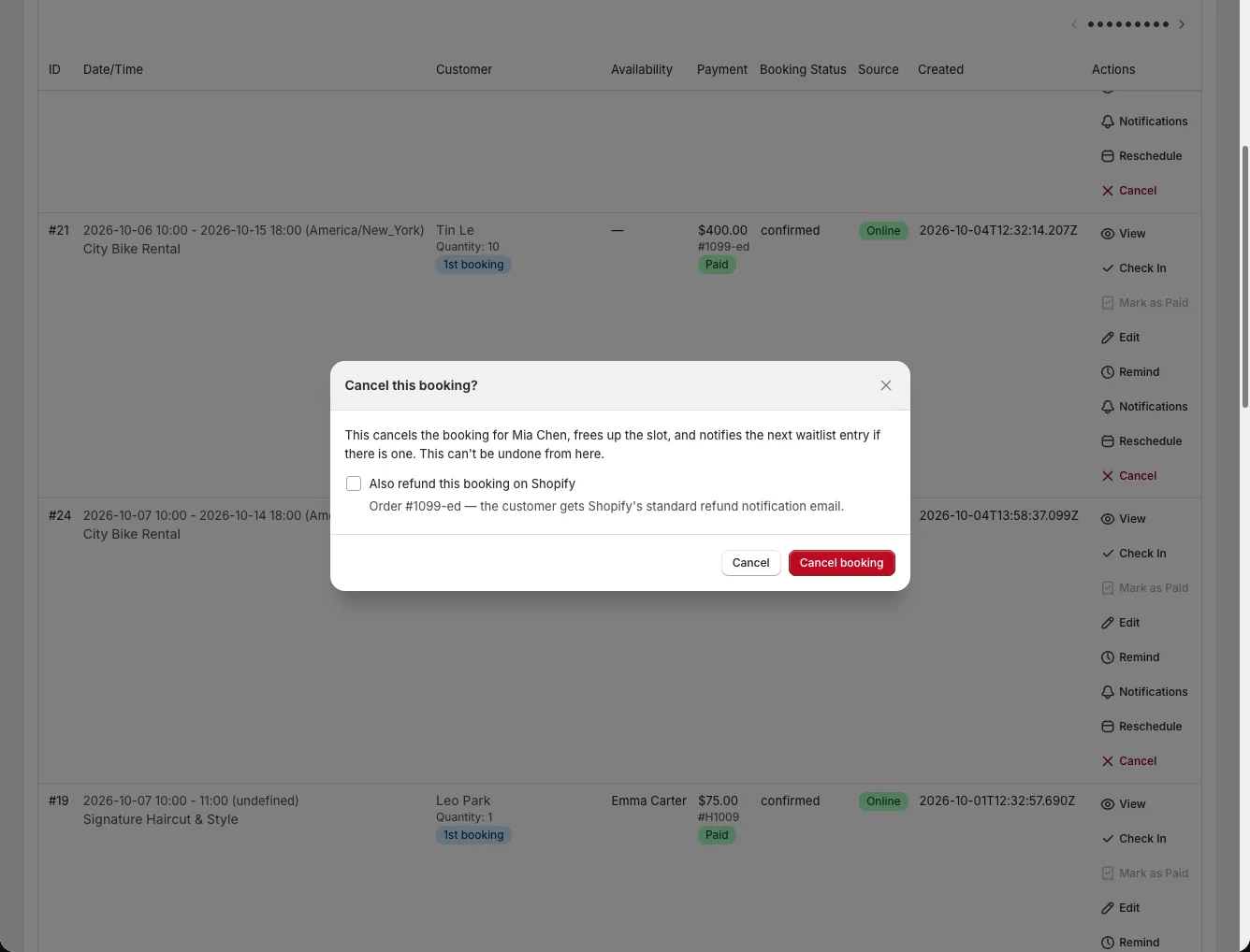The width and height of the screenshot is (1250, 952).
Task: Click customer name Tin Le
Action: 455,230
